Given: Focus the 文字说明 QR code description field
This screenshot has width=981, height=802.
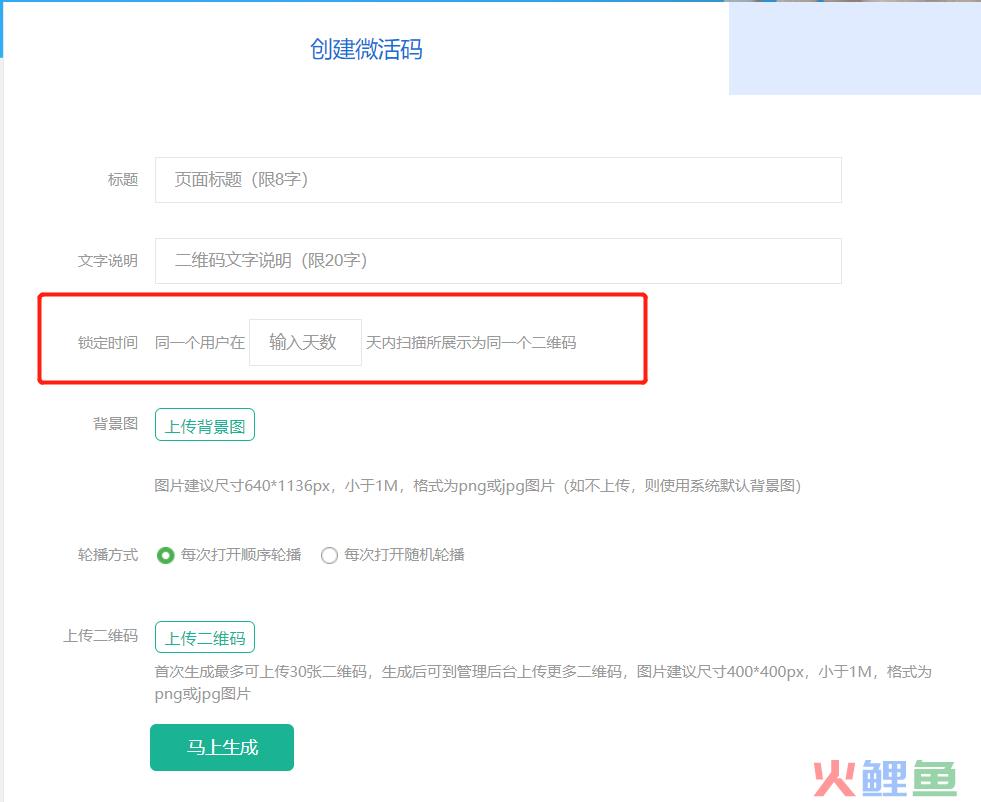Looking at the screenshot, I should [498, 261].
